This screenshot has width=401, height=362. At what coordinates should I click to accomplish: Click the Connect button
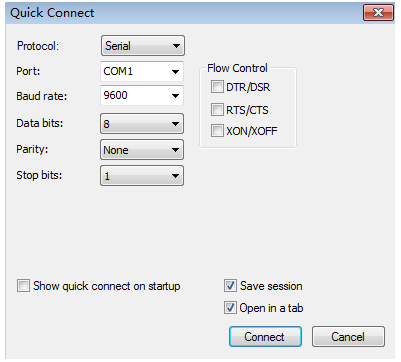265,337
